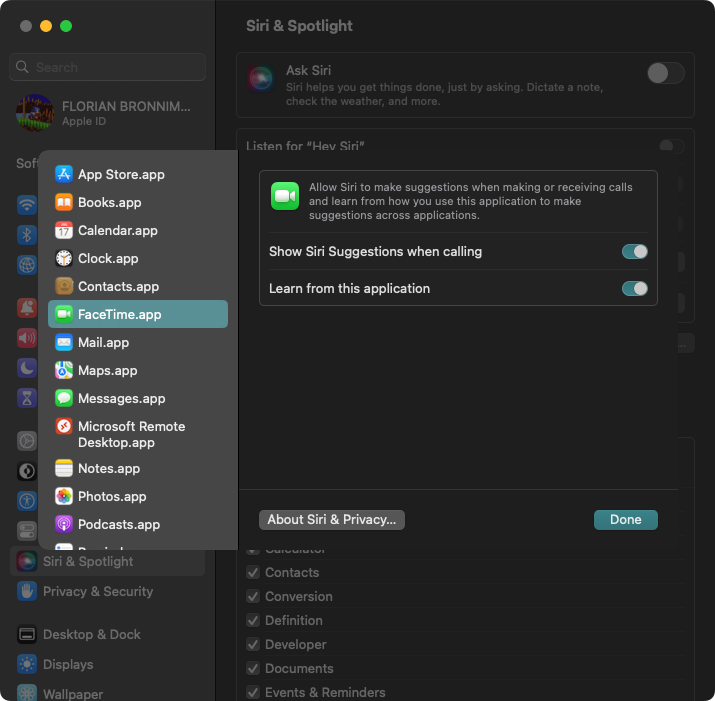This screenshot has width=715, height=701.
Task: Select the Clock.app icon
Action: click(x=64, y=258)
